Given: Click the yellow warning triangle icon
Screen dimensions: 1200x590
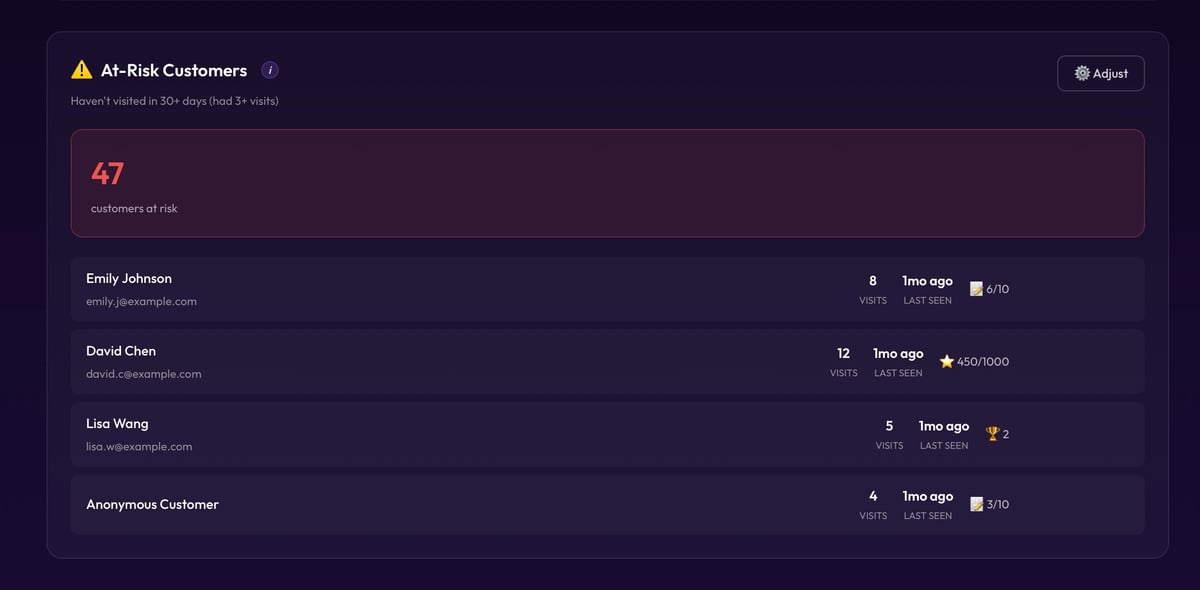Looking at the screenshot, I should coord(82,70).
